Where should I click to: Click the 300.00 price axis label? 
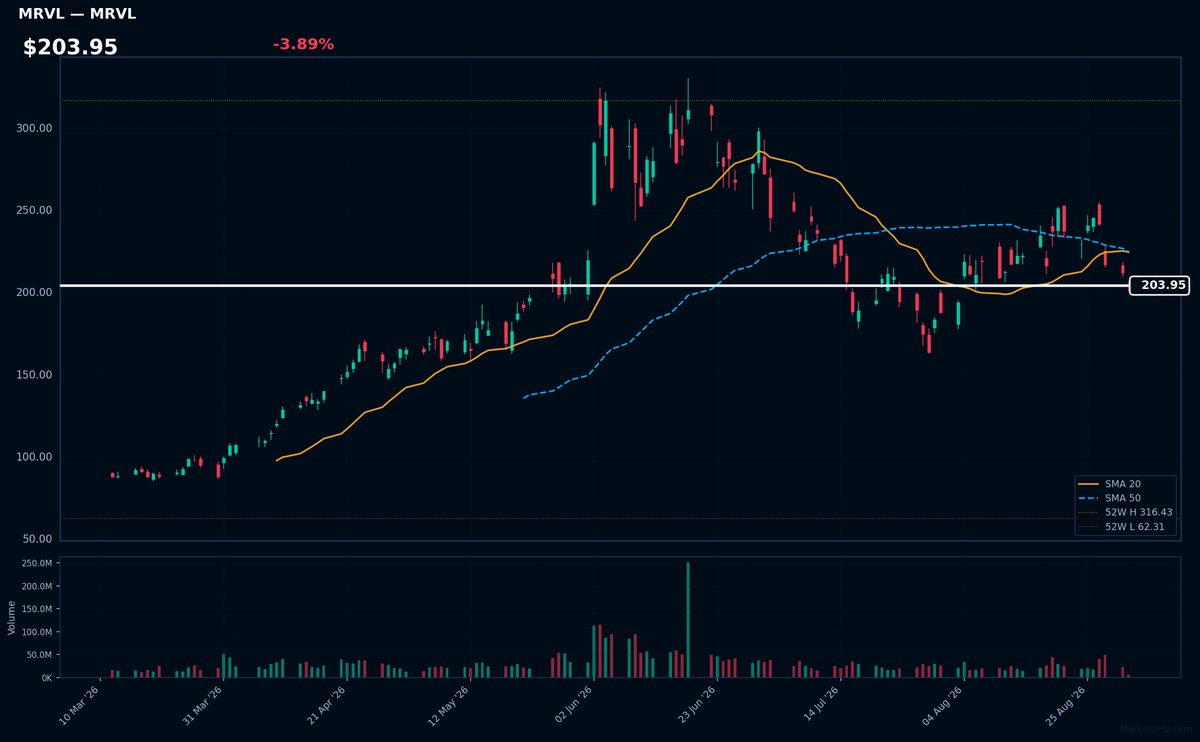pos(34,129)
